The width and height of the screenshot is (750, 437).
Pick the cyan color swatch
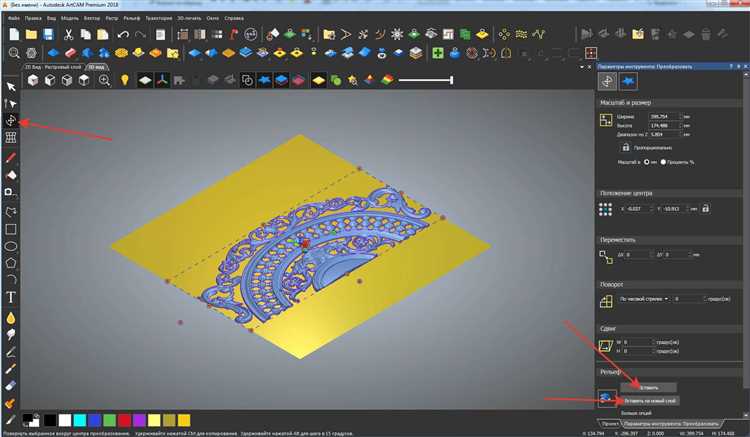click(x=80, y=420)
